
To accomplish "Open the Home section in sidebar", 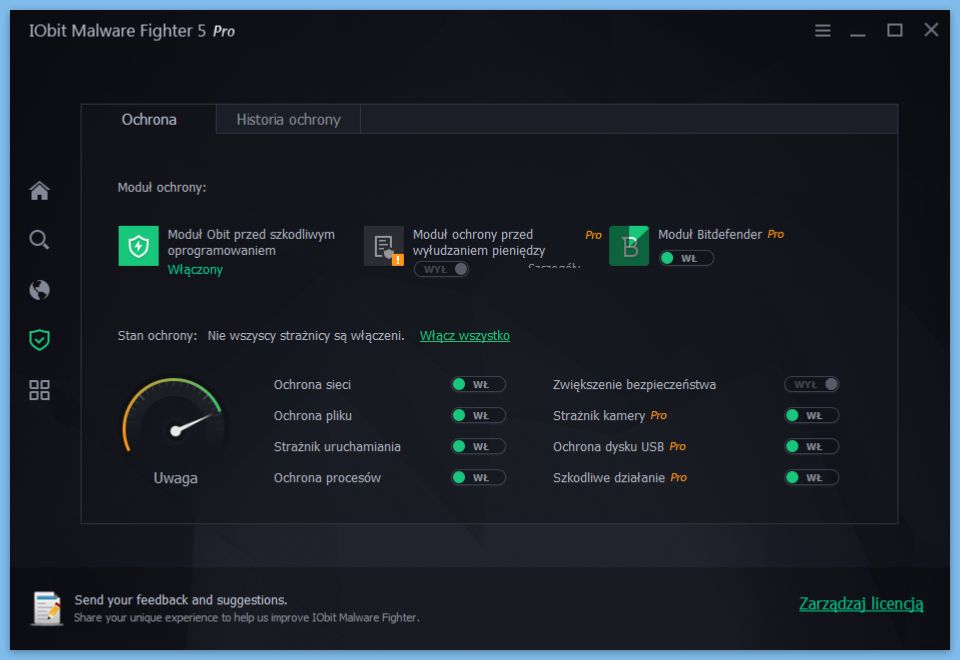I will (39, 190).
